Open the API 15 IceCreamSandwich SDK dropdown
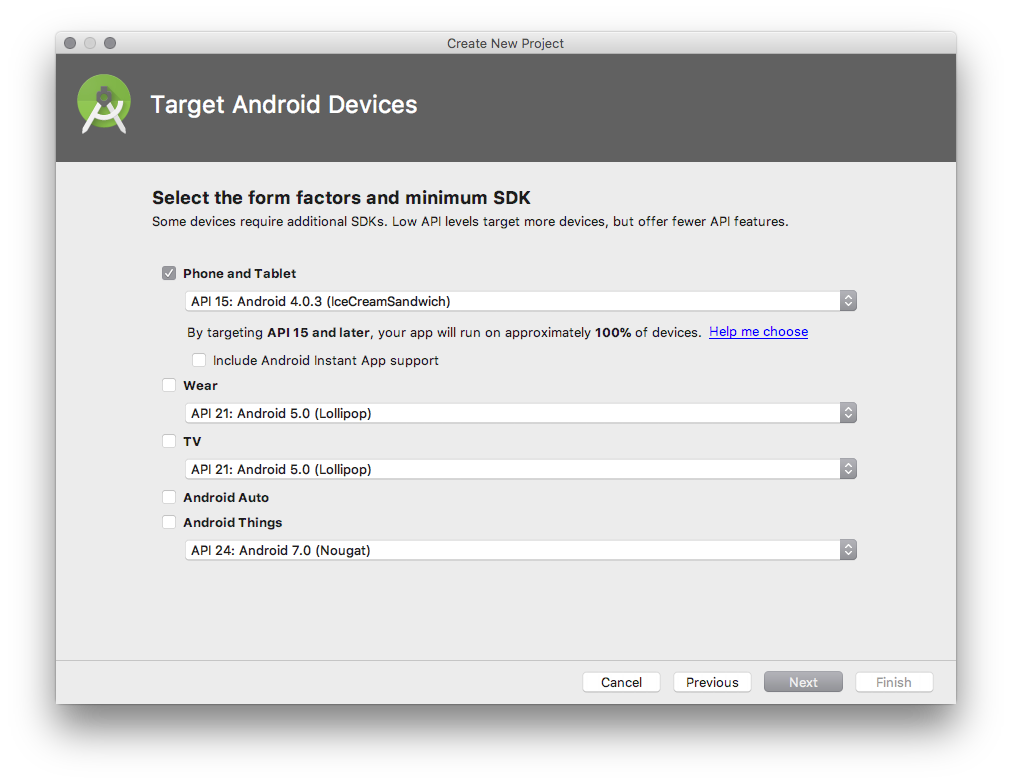Image resolution: width=1012 pixels, height=784 pixels. click(x=521, y=301)
